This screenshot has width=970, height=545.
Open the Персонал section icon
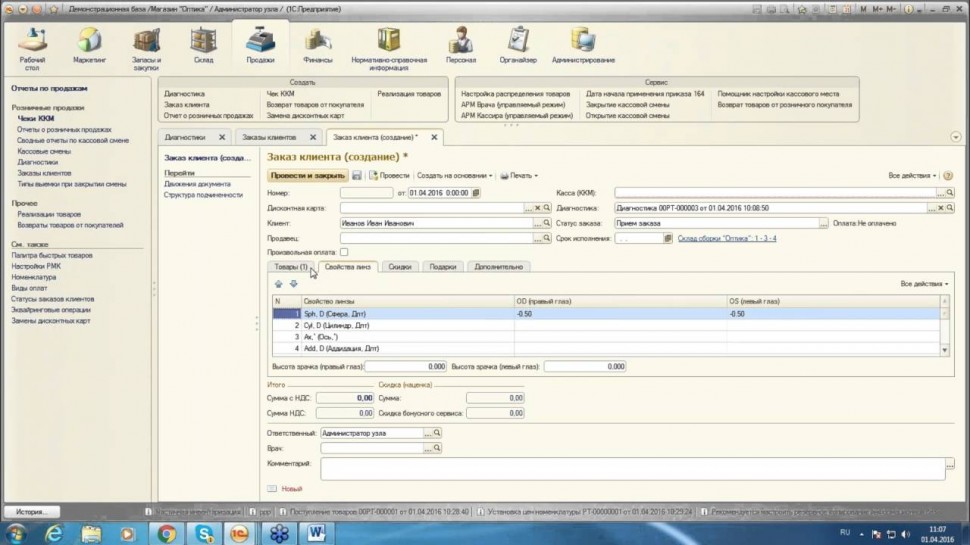[x=461, y=45]
